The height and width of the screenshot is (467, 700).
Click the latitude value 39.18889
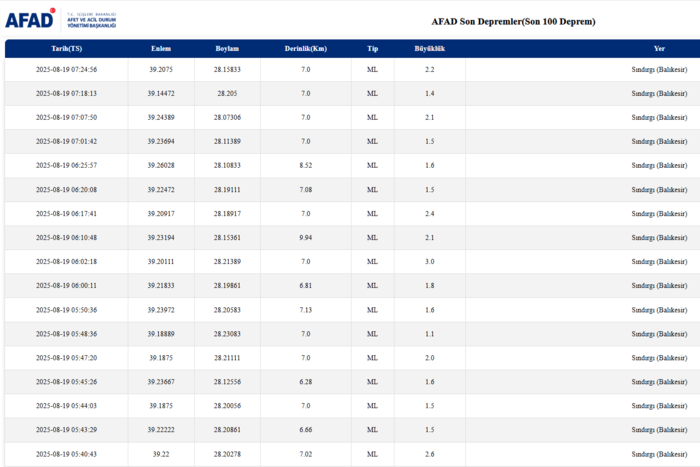pos(161,334)
